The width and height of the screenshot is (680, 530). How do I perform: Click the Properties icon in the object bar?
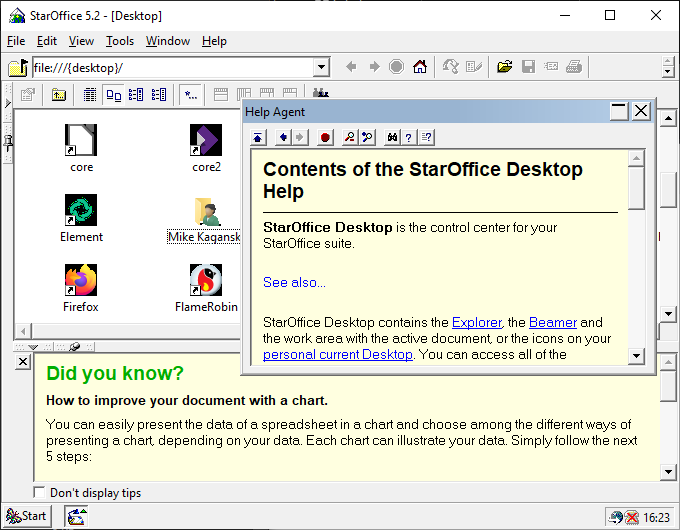point(28,94)
